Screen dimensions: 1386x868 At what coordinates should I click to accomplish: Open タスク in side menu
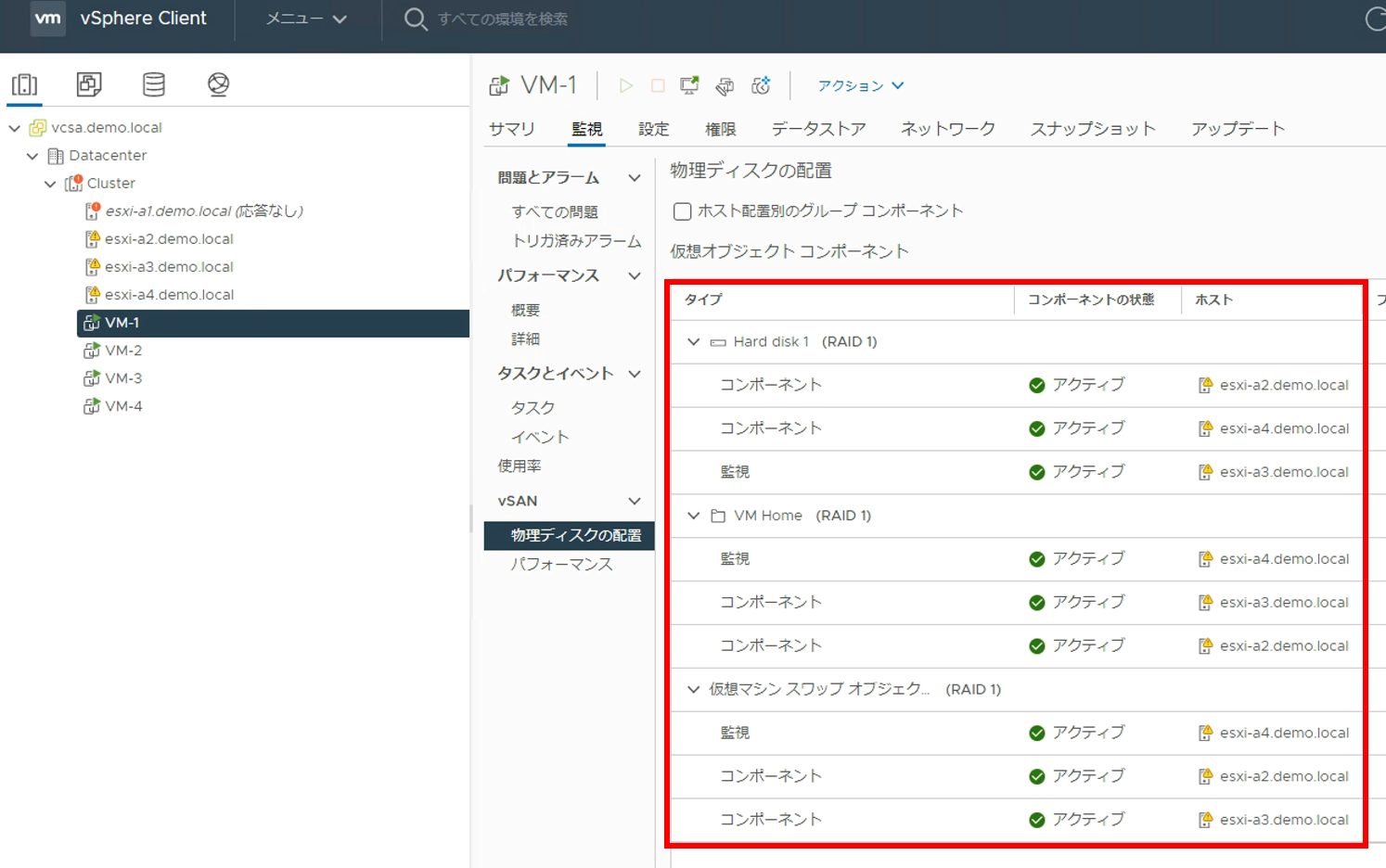click(533, 408)
